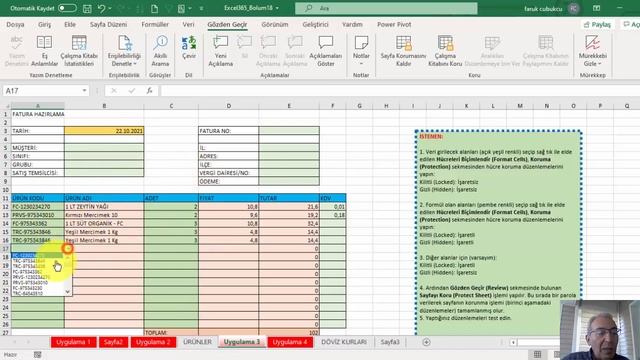Open the undo history dropdown arrow

[110, 8]
